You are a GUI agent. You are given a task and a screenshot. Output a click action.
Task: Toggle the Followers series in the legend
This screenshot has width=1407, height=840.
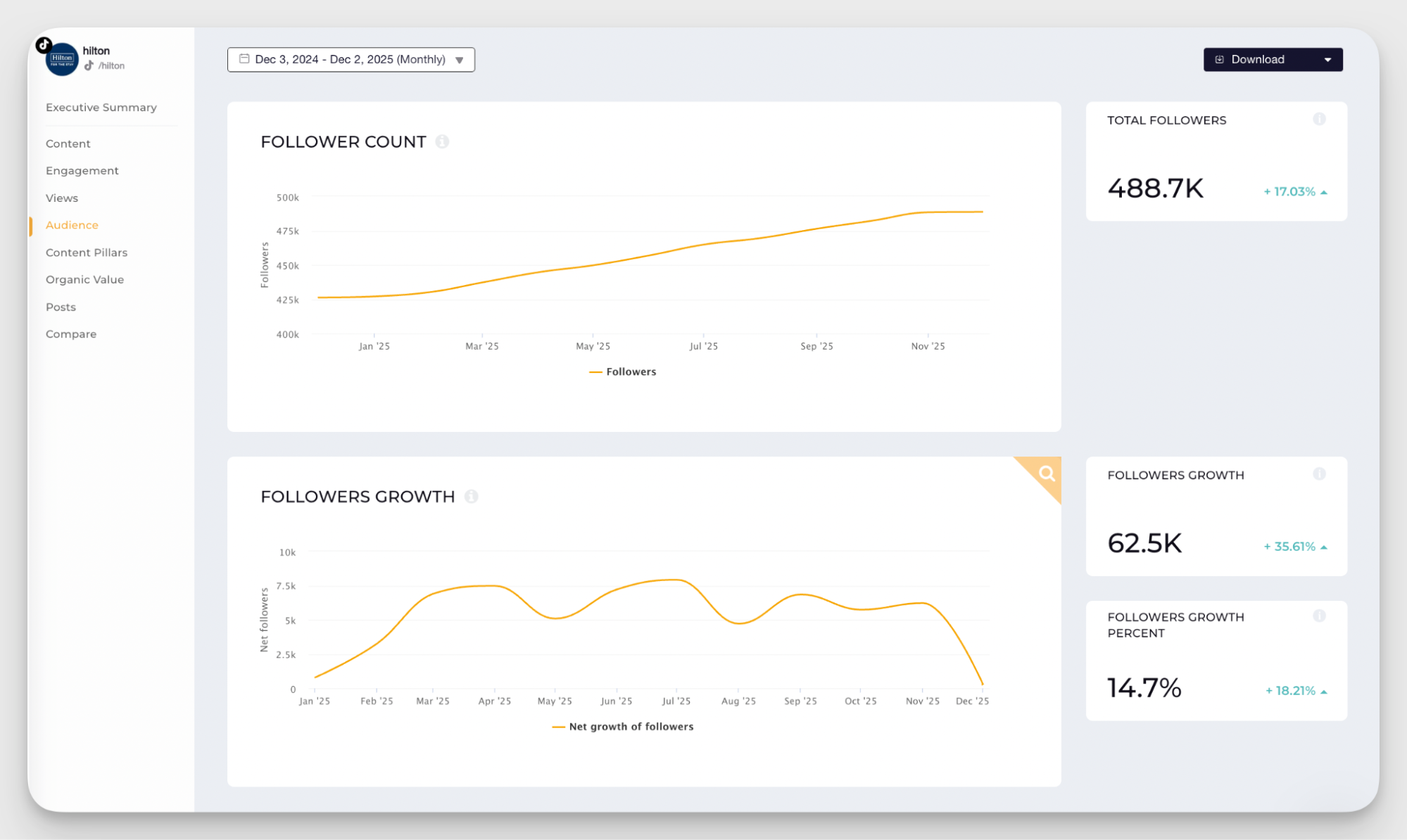(x=622, y=371)
